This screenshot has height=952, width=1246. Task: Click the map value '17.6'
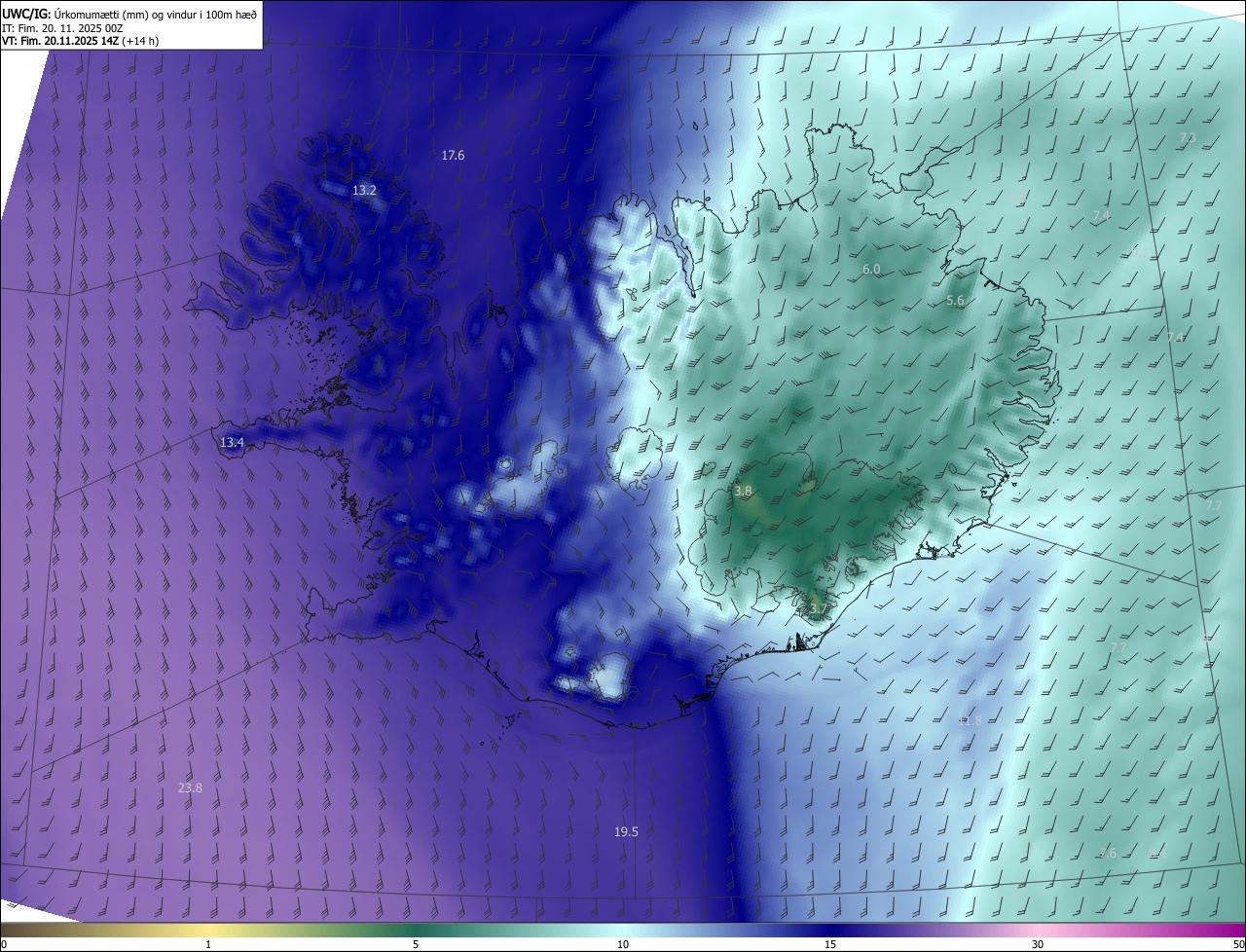point(453,155)
